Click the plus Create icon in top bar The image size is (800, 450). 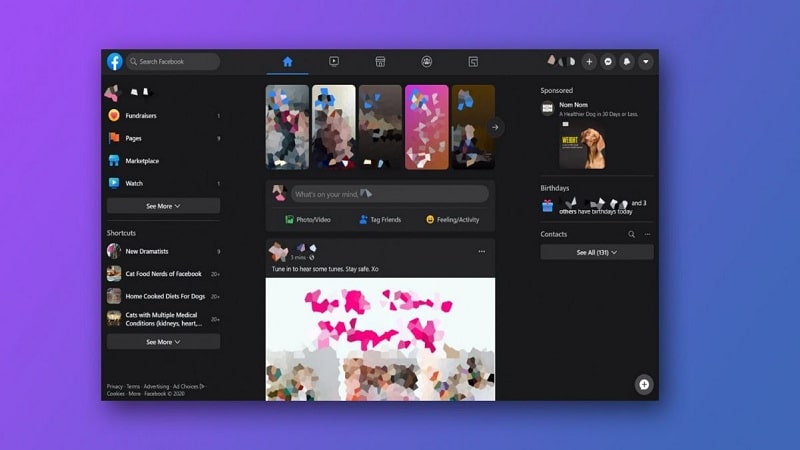pyautogui.click(x=589, y=61)
